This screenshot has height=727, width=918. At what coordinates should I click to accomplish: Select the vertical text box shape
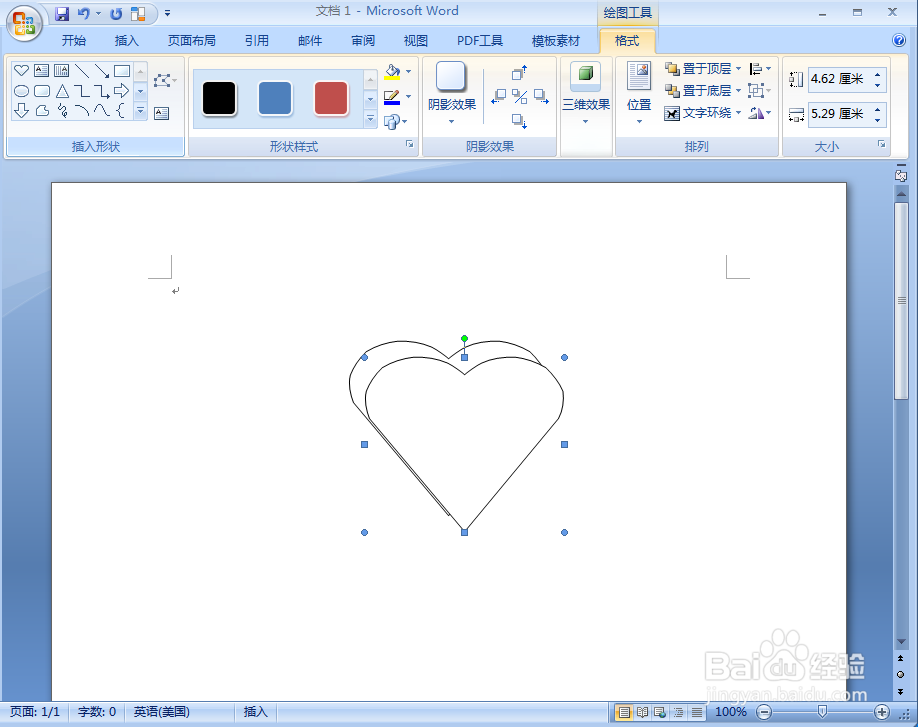[61, 71]
